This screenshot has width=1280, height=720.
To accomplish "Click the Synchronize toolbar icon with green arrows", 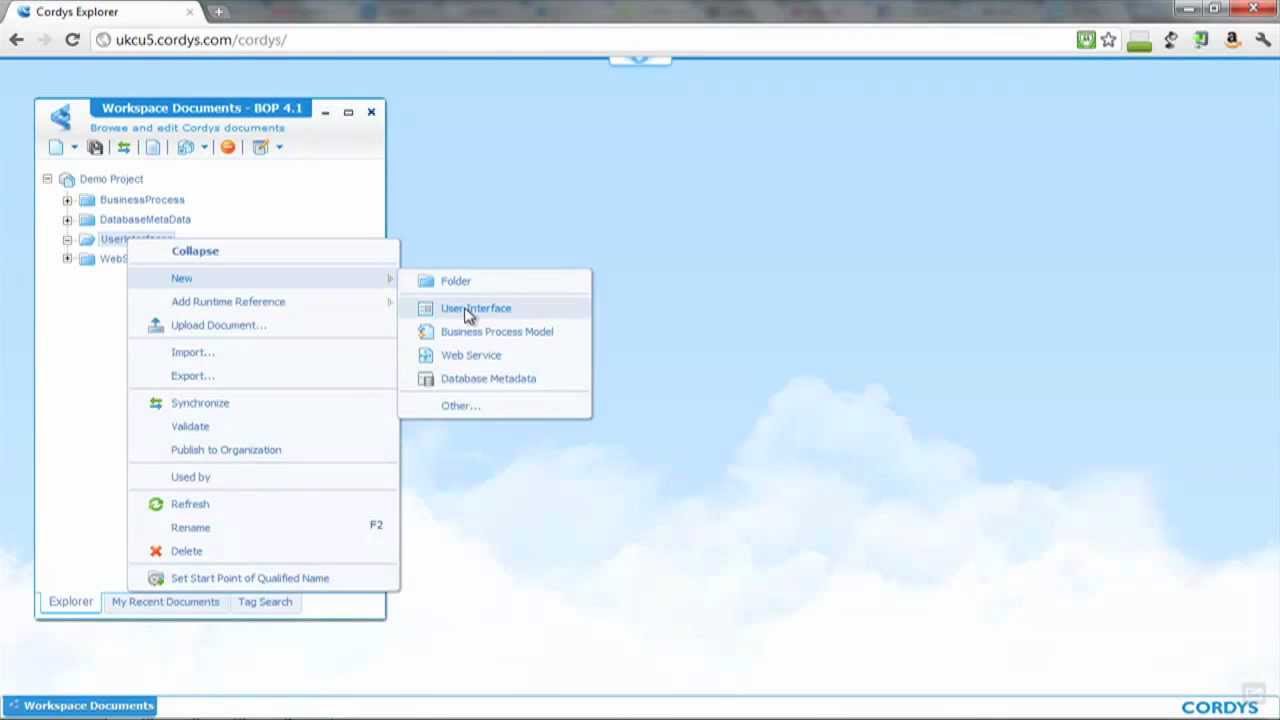I will pos(124,147).
